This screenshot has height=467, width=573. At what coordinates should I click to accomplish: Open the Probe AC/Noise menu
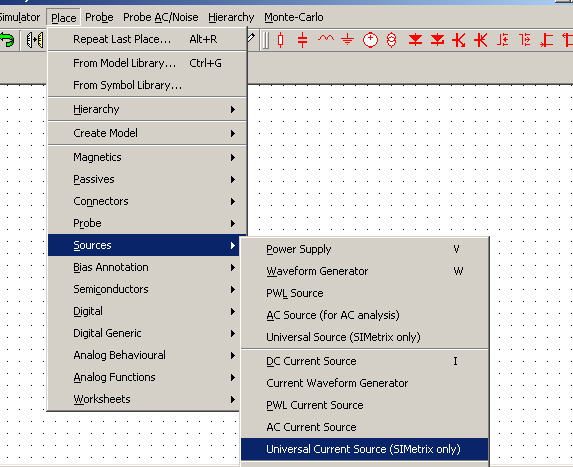(x=161, y=17)
